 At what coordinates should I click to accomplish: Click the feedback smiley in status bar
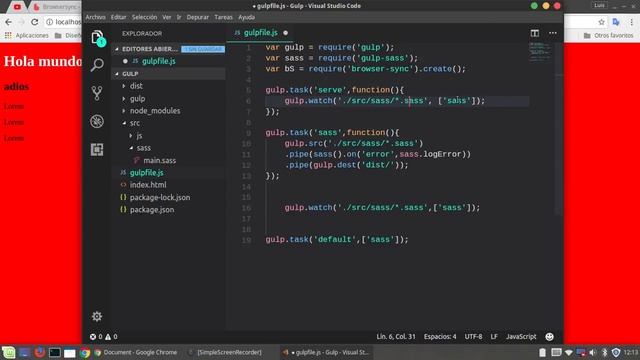click(549, 337)
